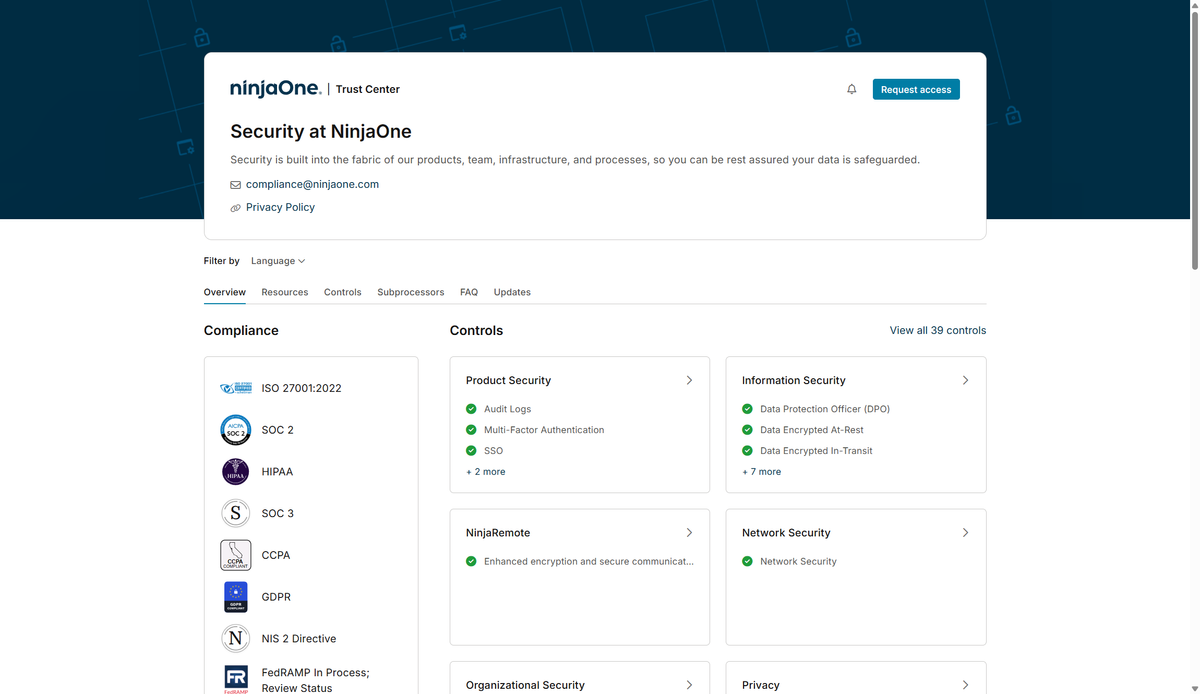
Task: Open the FAQ tab
Action: point(469,292)
